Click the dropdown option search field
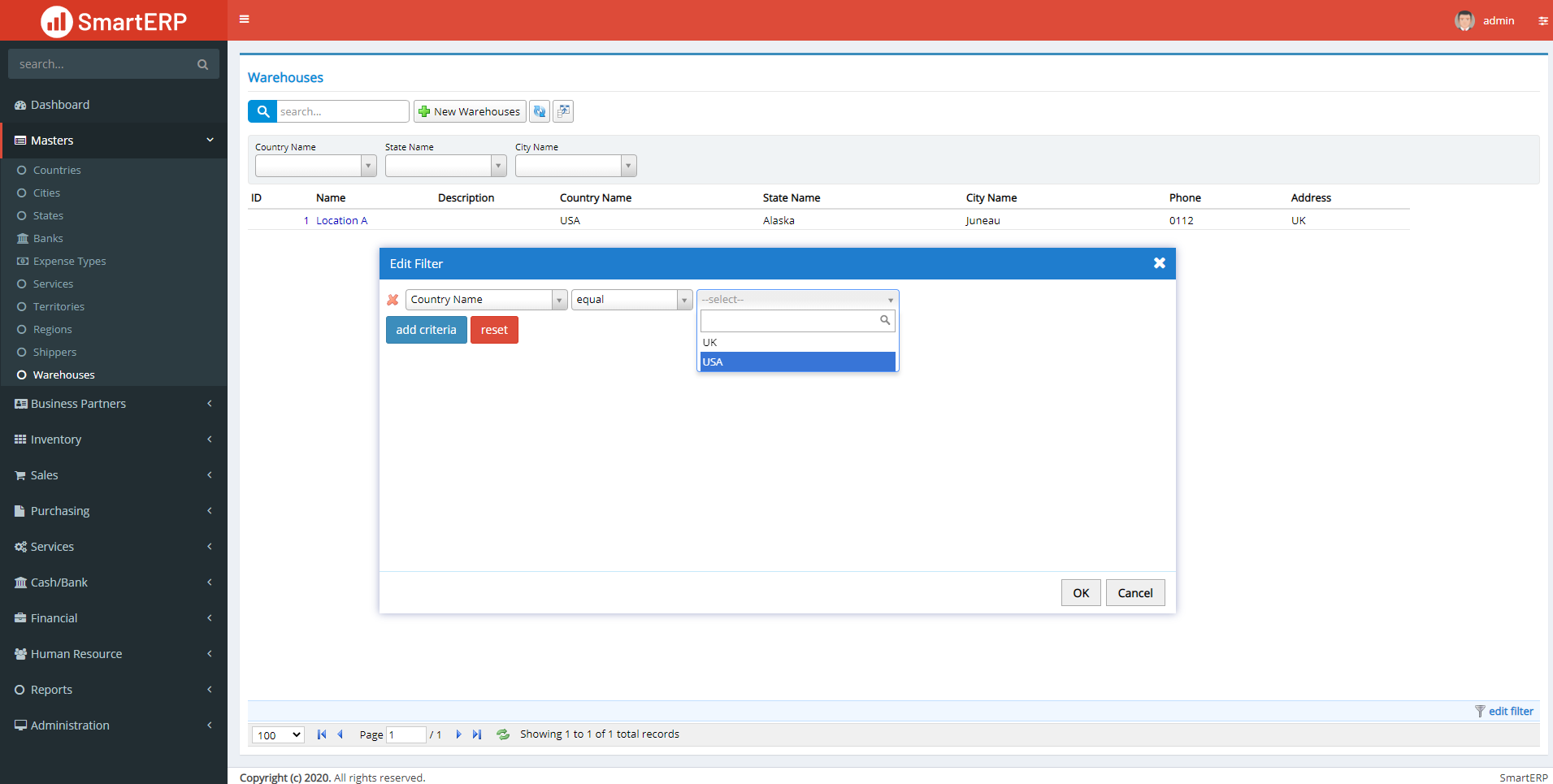 click(x=790, y=321)
